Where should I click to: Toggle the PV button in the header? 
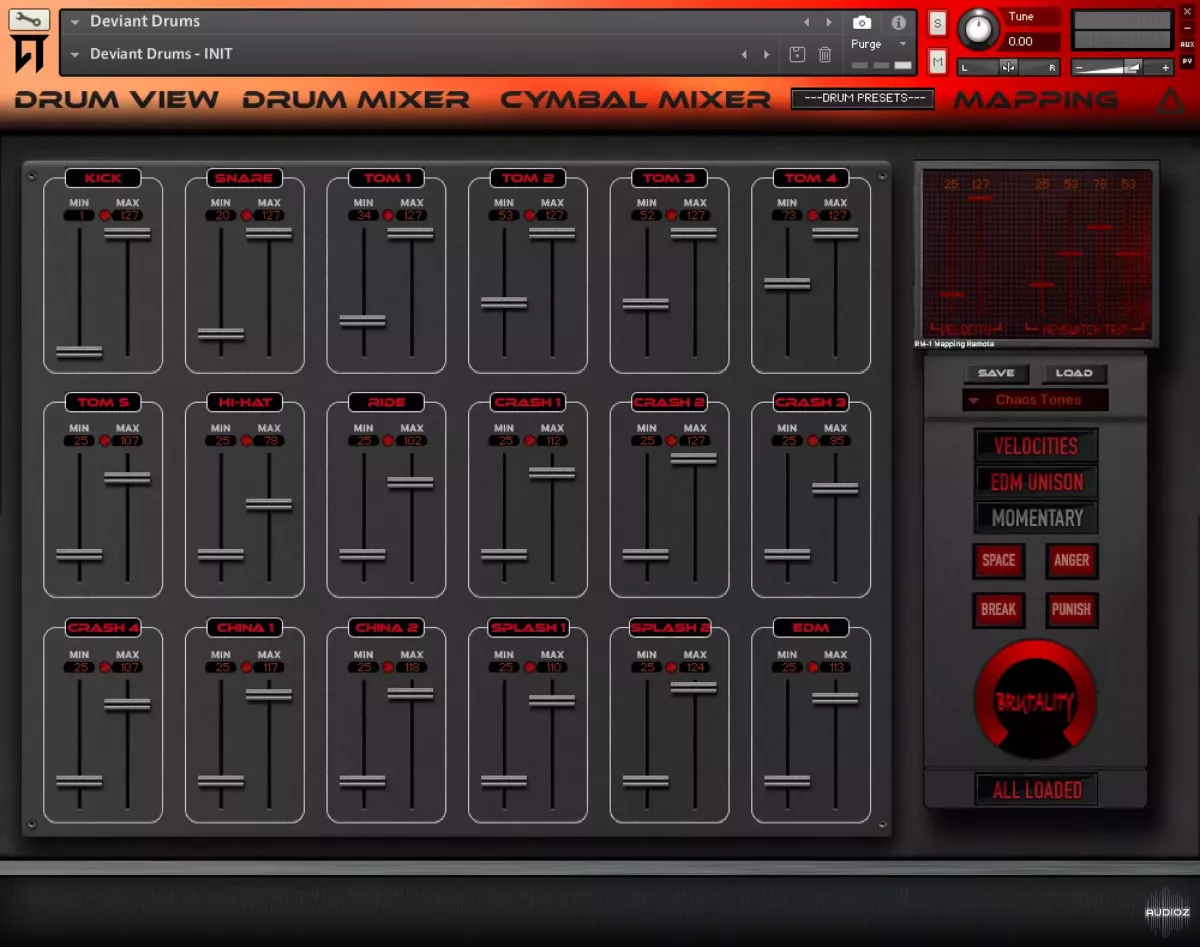click(x=1187, y=61)
